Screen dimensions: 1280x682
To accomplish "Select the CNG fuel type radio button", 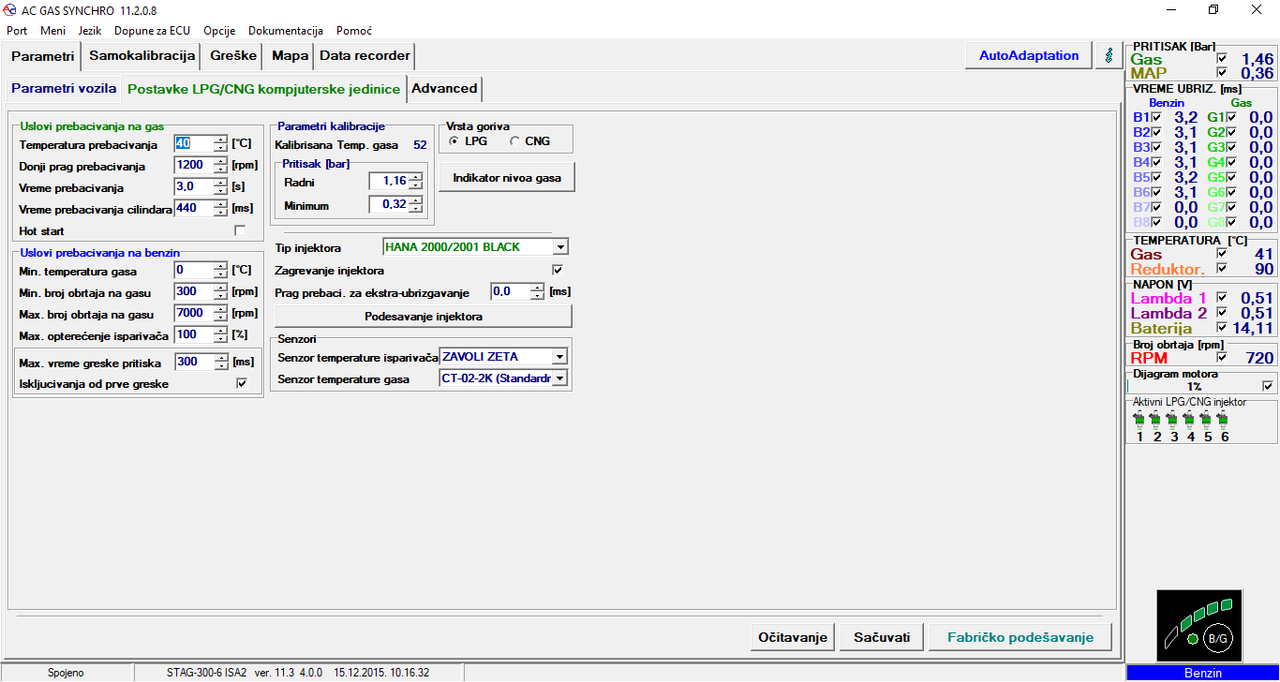I will tap(514, 142).
